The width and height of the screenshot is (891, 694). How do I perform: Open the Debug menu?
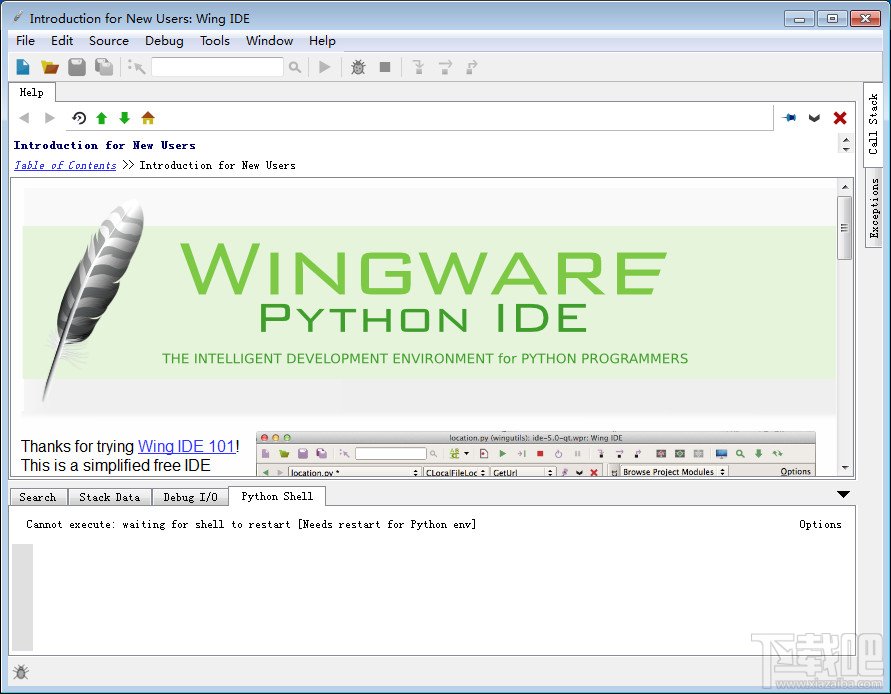coord(164,41)
